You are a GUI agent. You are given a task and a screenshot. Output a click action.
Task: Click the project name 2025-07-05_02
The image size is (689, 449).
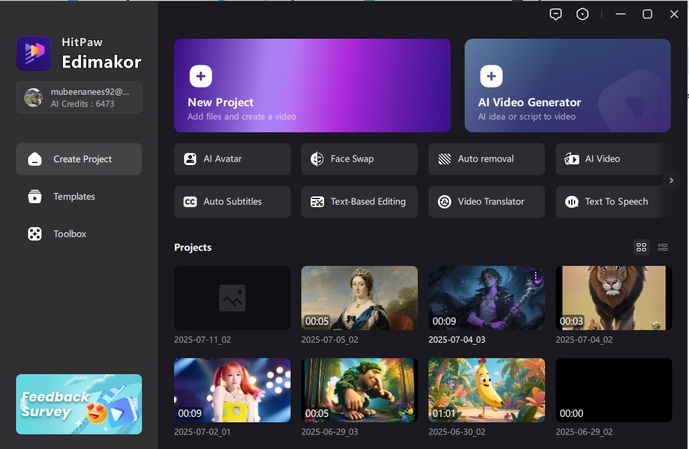[330, 340]
